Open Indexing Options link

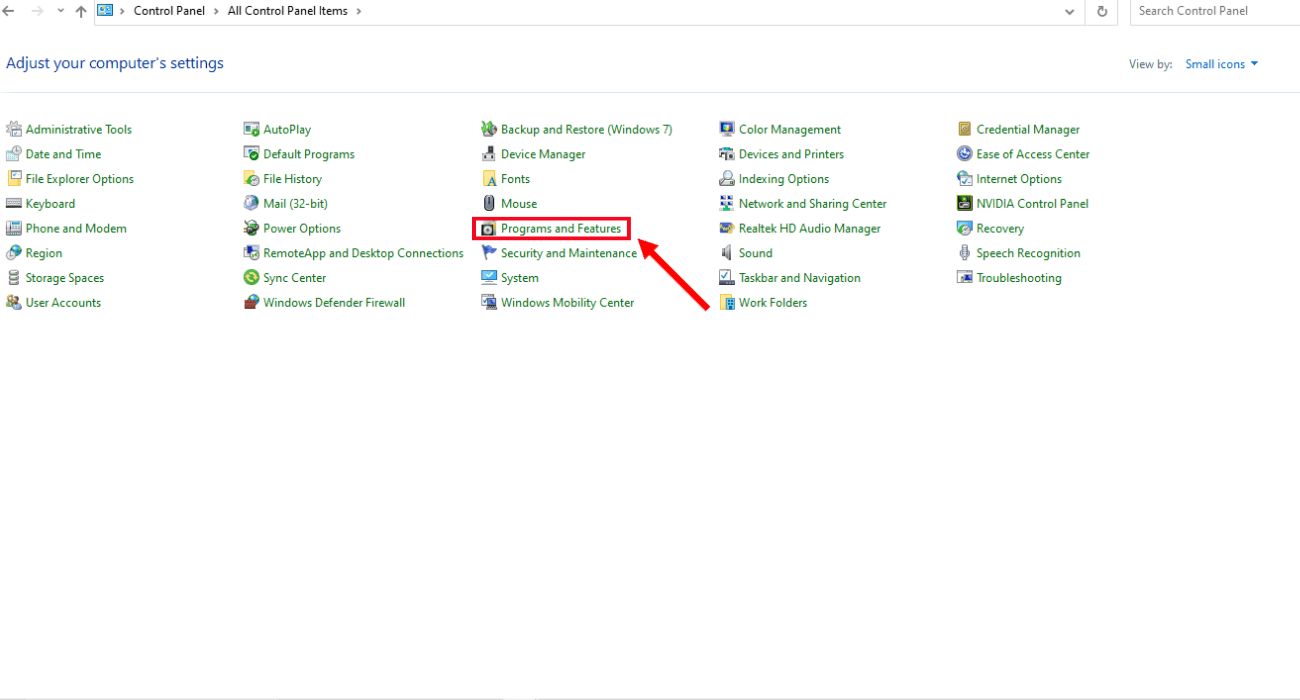click(784, 179)
